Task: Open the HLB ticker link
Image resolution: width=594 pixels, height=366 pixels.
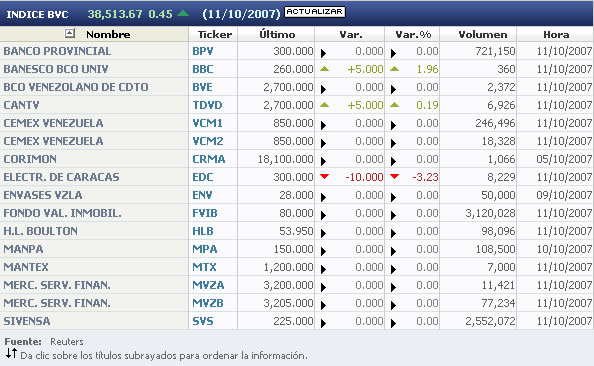Action: click(203, 231)
